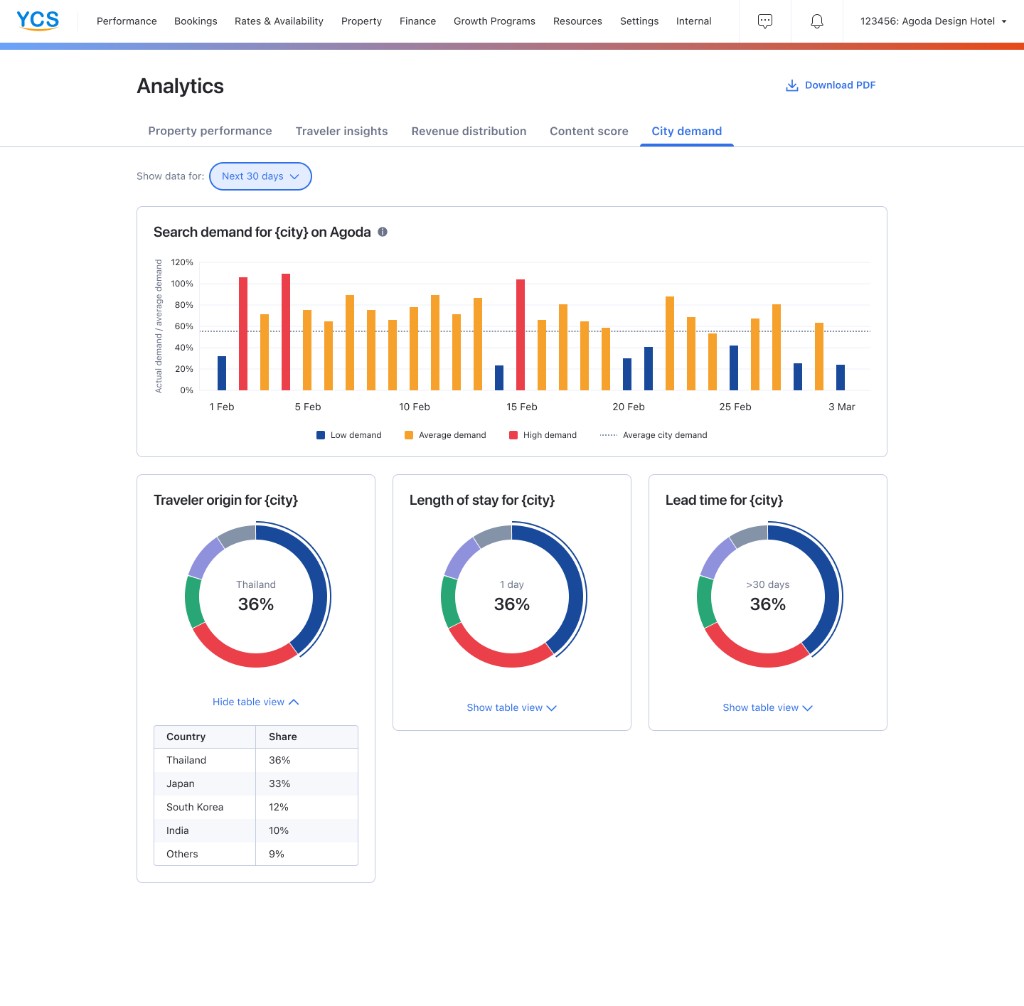Expand the Agoda Design Hotel property selector
Screen dimensions: 1024x1006
(933, 21)
